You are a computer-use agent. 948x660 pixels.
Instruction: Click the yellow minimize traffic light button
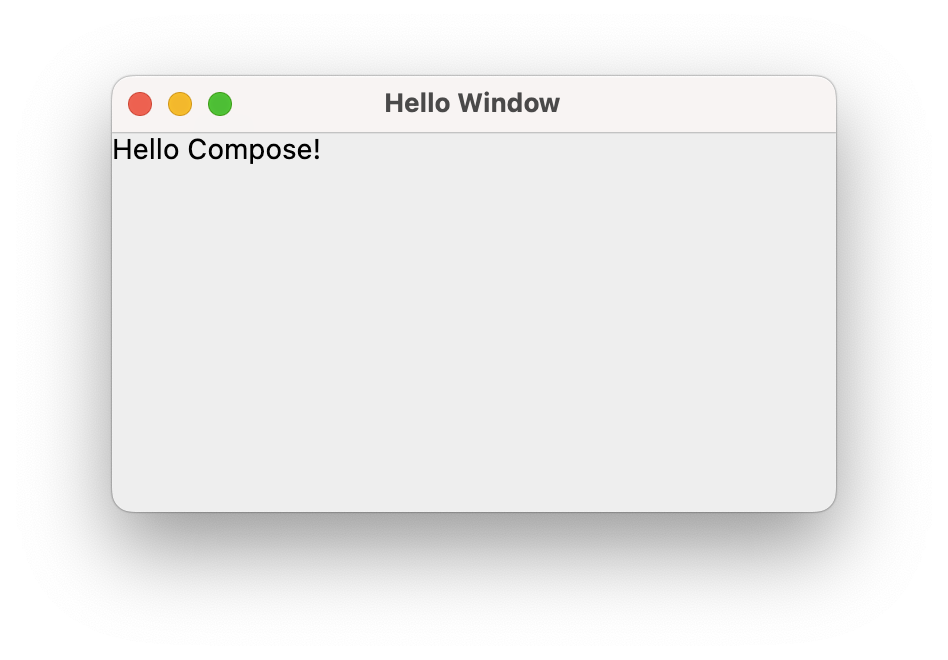(180, 103)
